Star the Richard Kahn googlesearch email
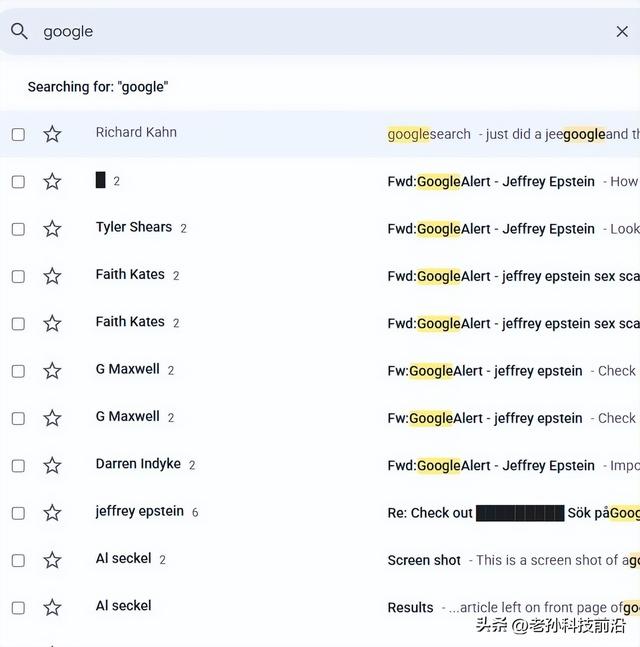This screenshot has height=647, width=640. (52, 135)
